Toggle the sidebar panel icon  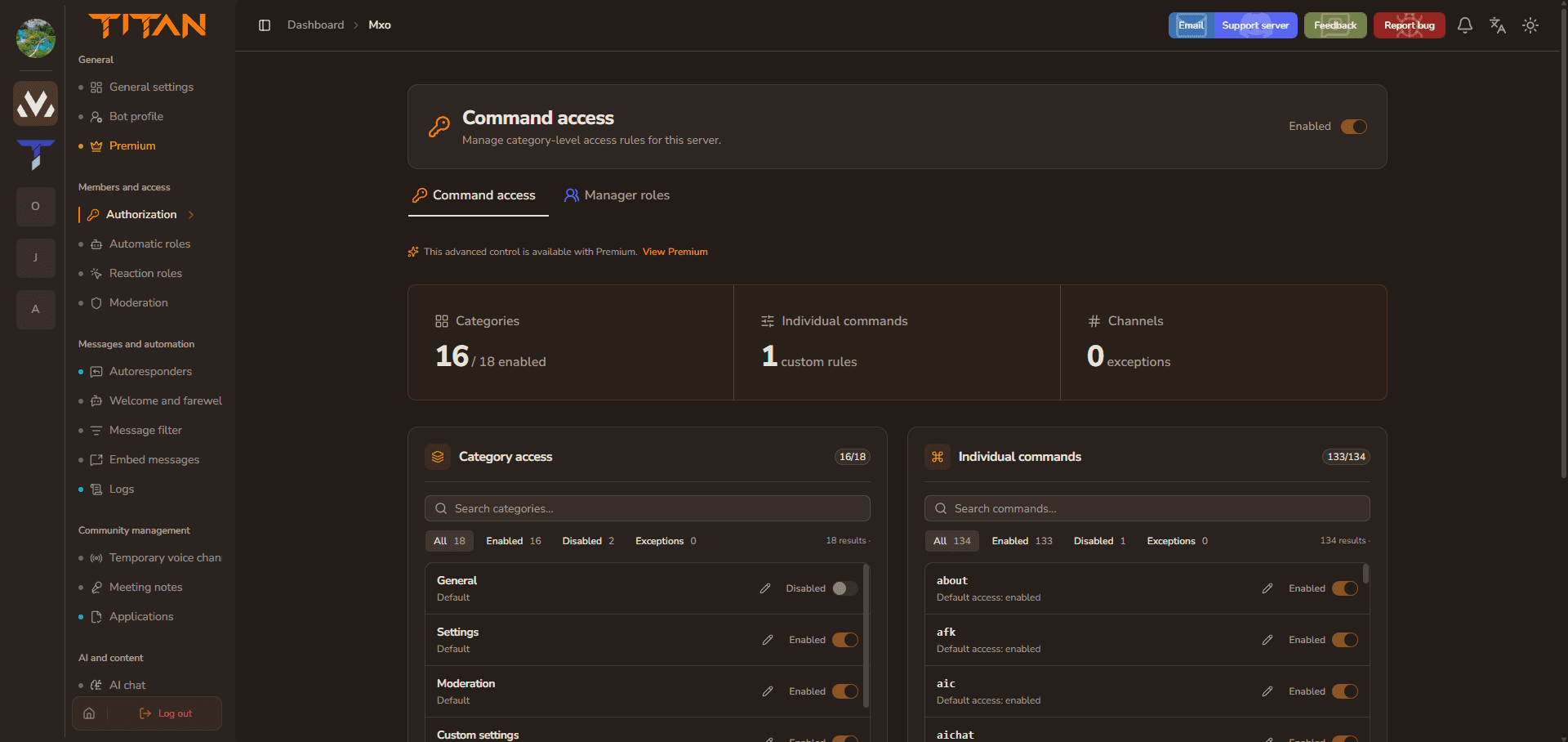click(x=265, y=25)
